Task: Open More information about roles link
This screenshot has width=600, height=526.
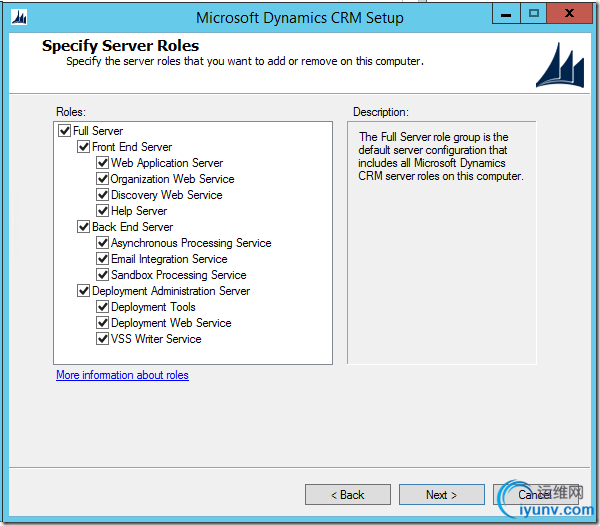Action: tap(122, 375)
